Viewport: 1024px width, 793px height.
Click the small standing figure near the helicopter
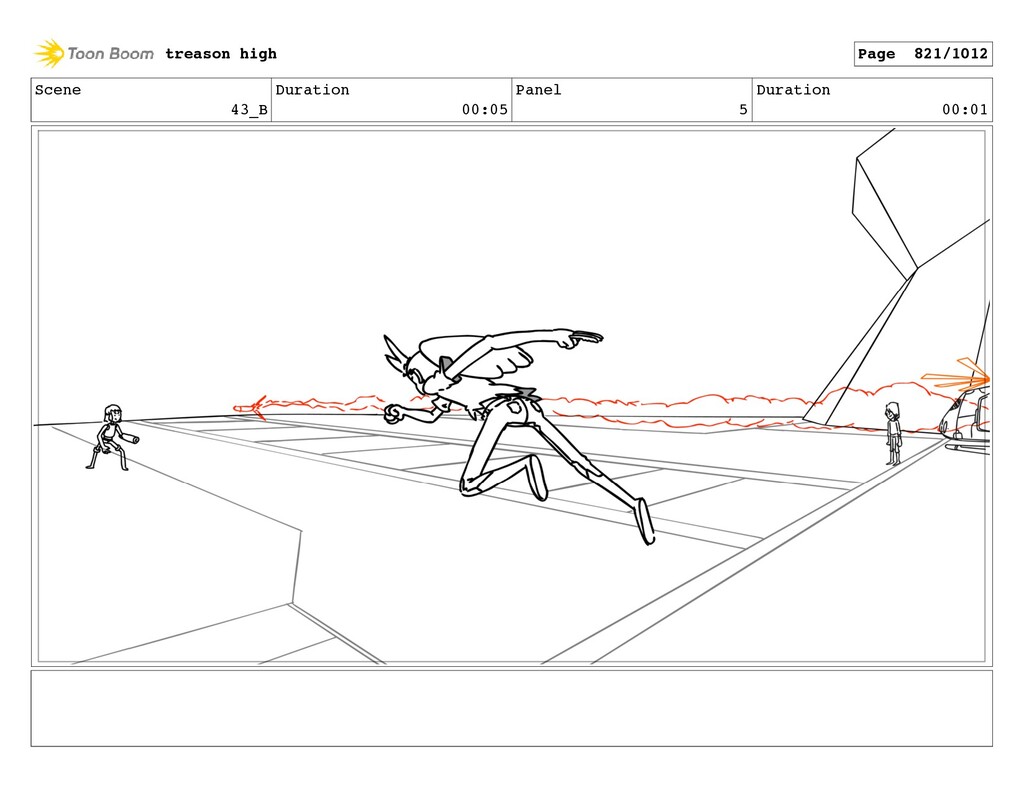coord(893,433)
